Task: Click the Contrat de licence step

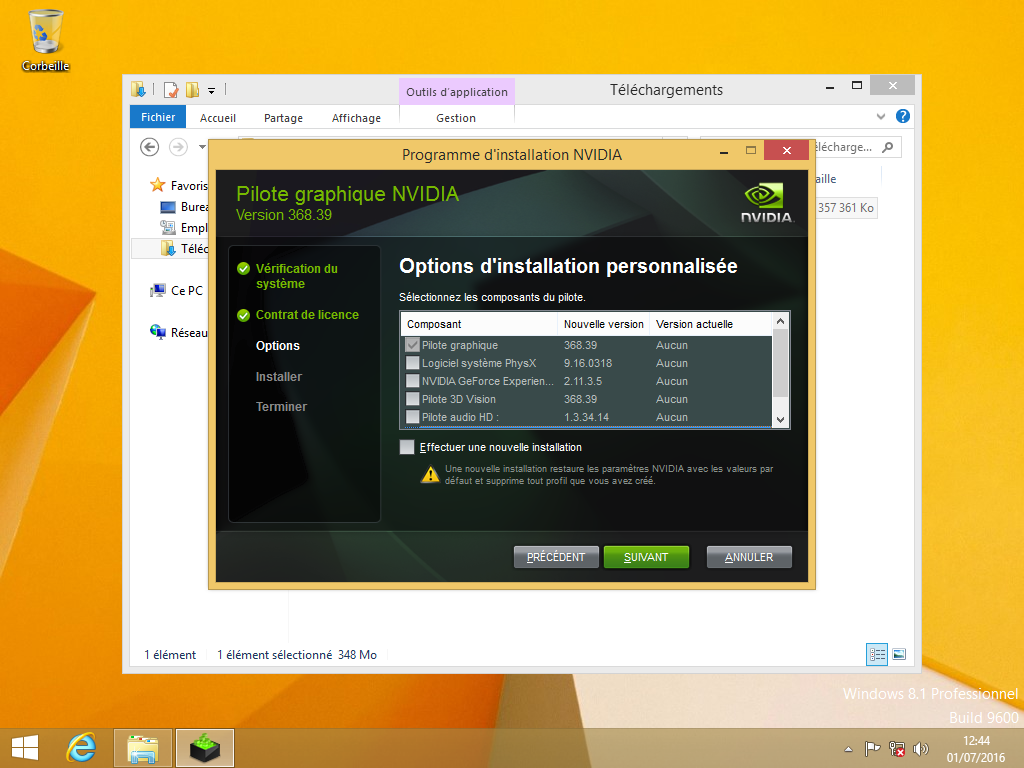Action: 307,315
